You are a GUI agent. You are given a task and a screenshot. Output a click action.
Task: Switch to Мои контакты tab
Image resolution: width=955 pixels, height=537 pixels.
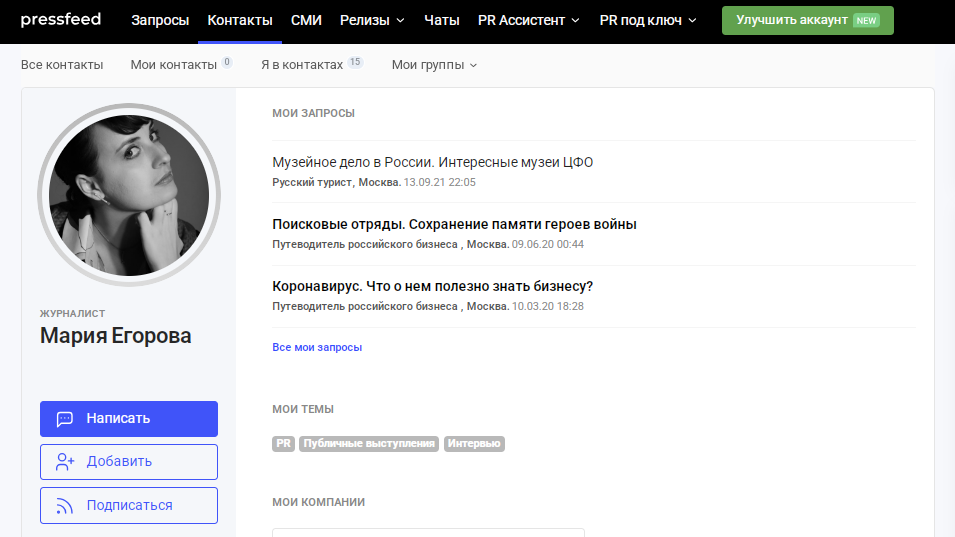(181, 65)
